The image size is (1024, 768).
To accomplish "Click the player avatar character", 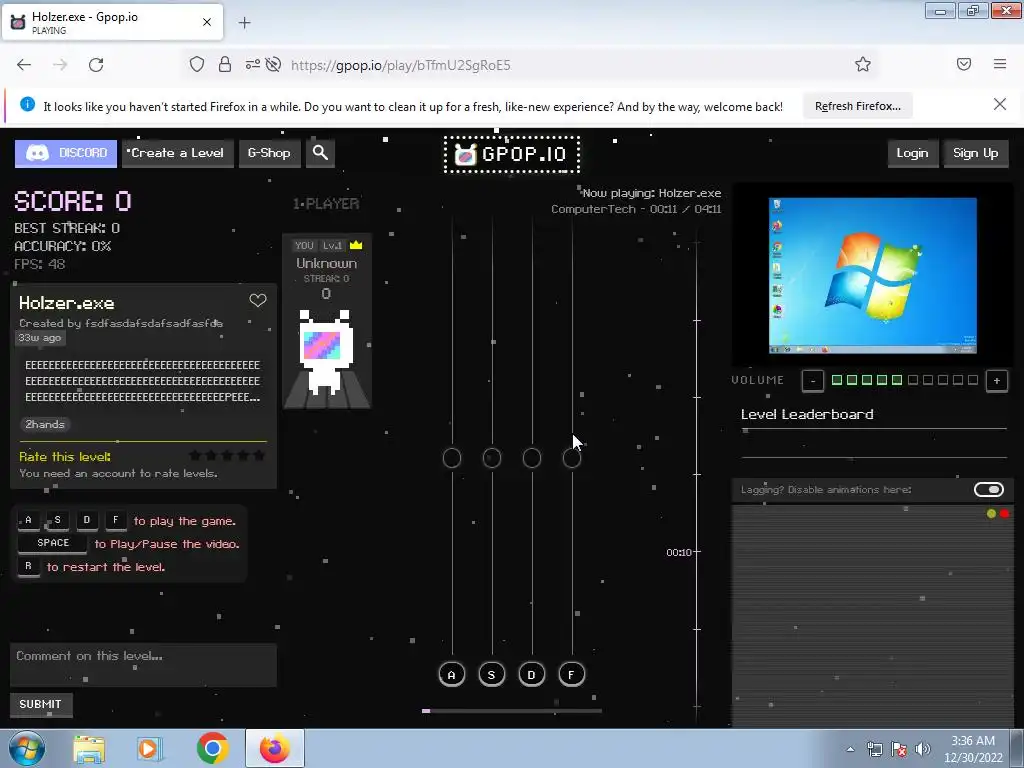I will pyautogui.click(x=325, y=353).
